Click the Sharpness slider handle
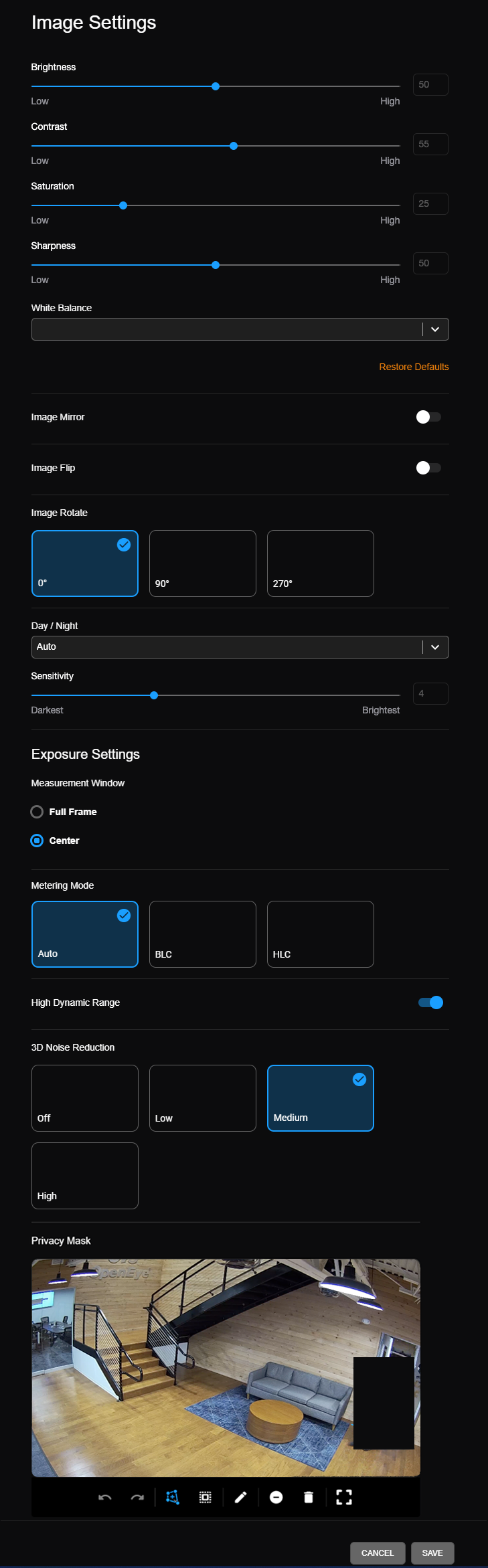The height and width of the screenshot is (1568, 488). (216, 265)
